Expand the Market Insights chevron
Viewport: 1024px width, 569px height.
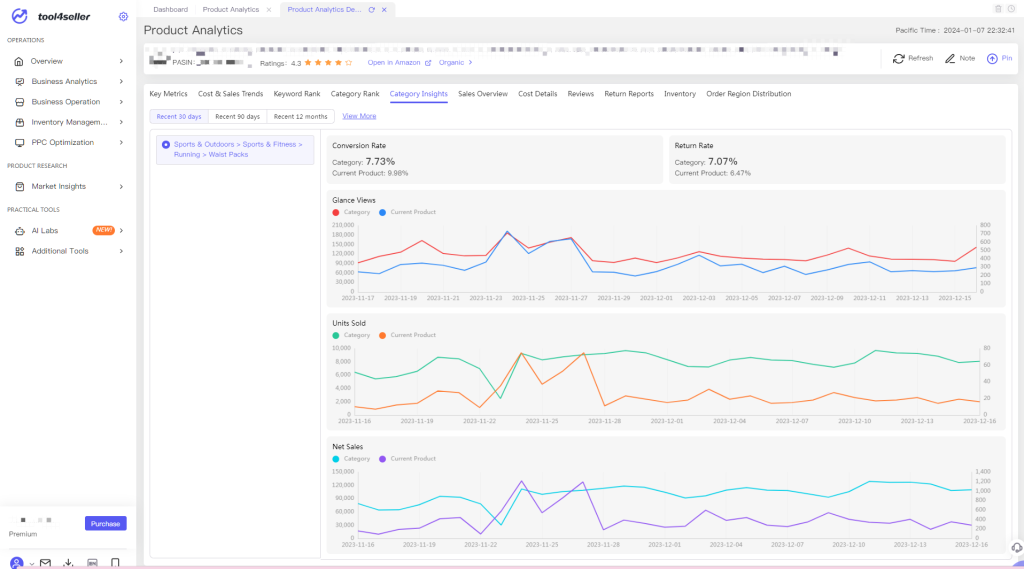tap(121, 187)
